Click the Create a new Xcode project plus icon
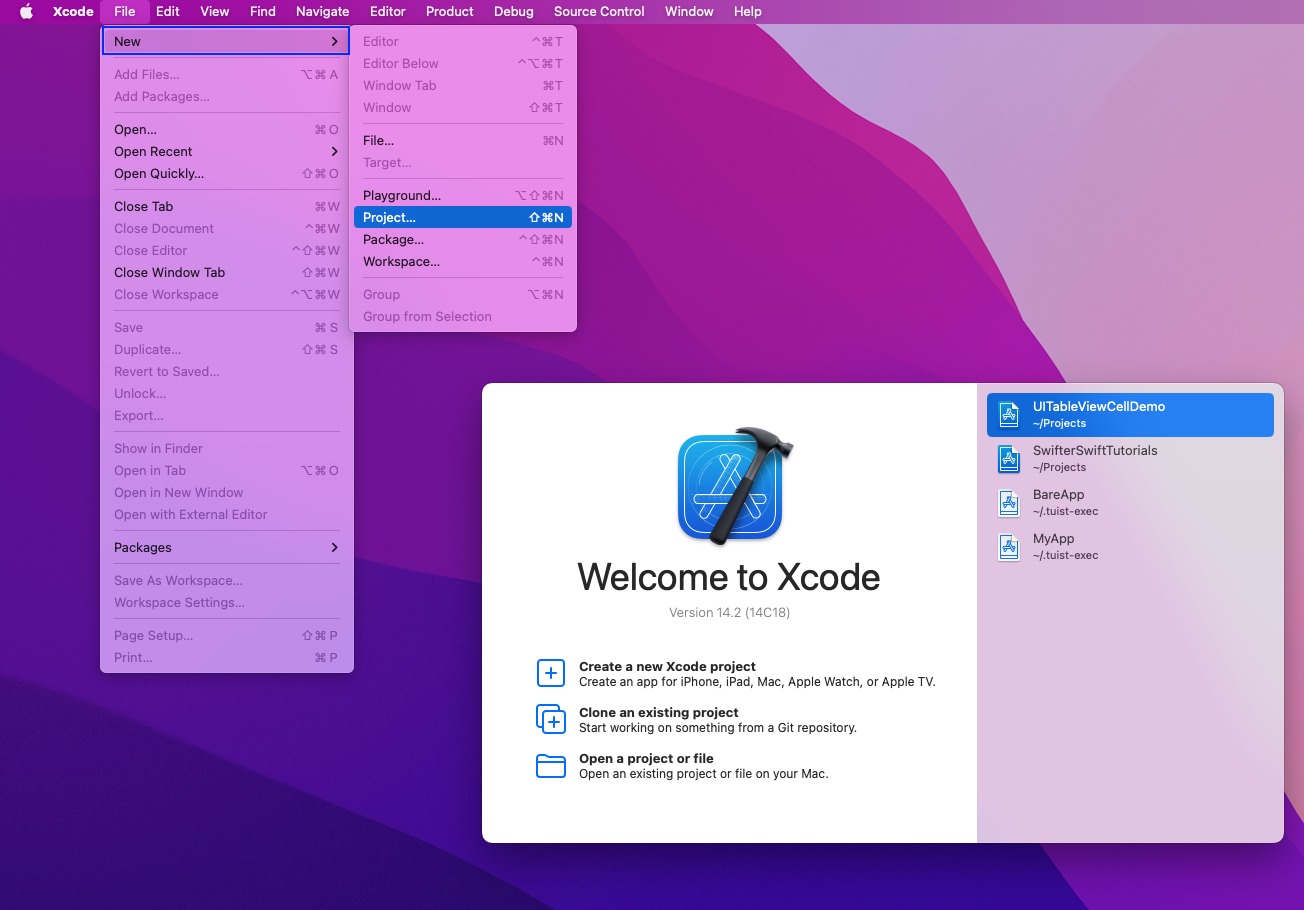1304x910 pixels. pyautogui.click(x=551, y=673)
